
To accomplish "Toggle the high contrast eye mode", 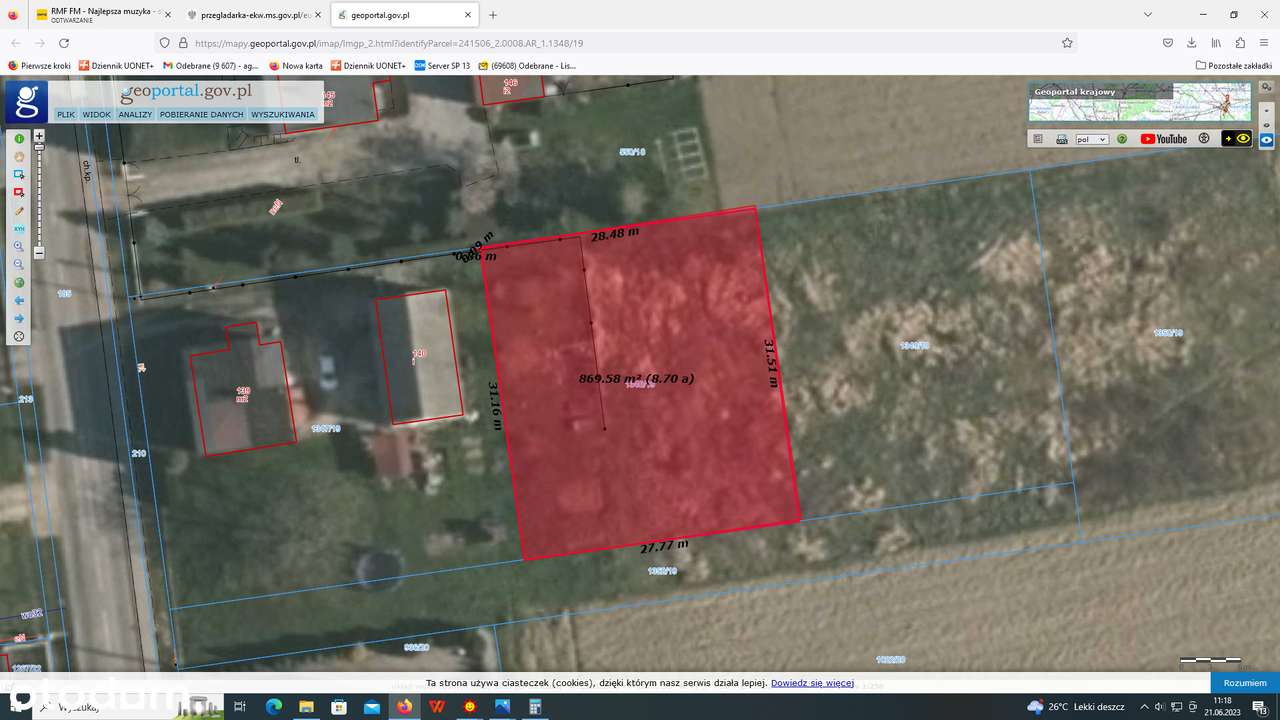I will (x=1236, y=139).
